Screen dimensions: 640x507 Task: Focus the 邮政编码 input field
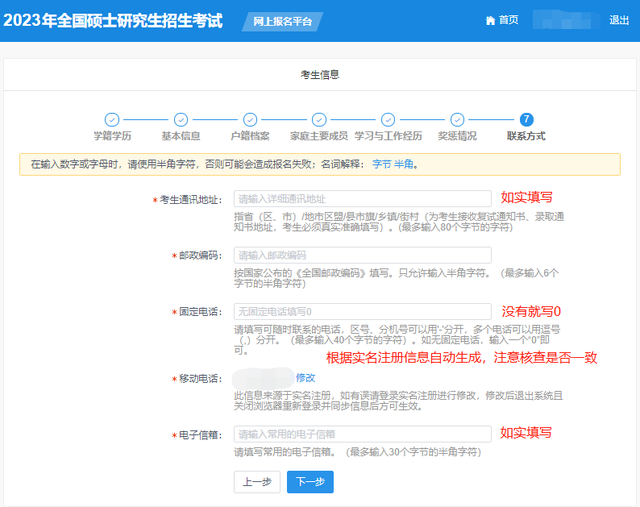pos(362,255)
